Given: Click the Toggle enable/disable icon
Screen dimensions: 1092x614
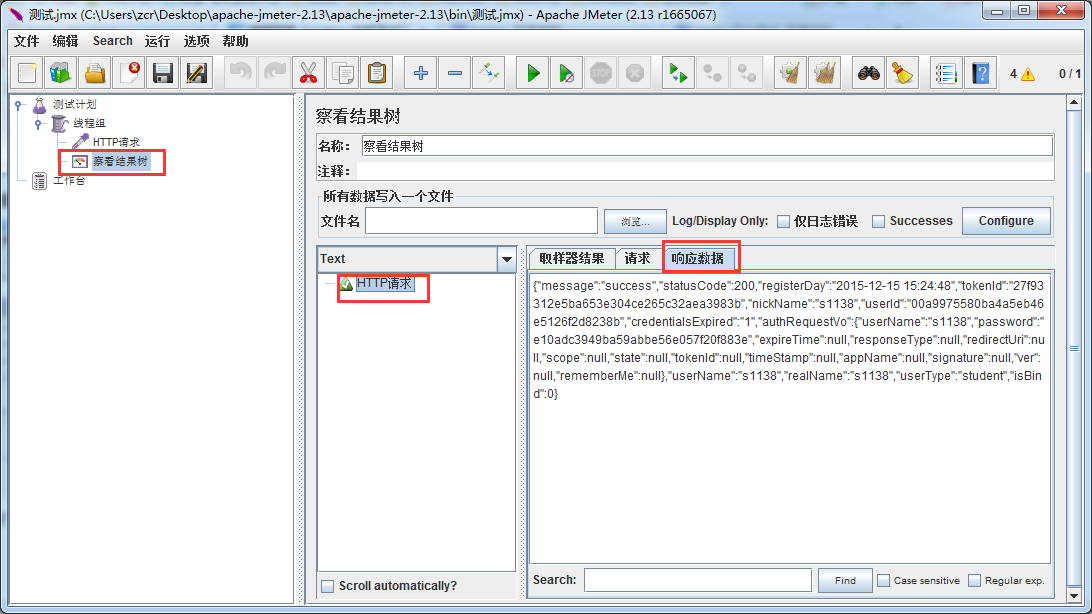Looking at the screenshot, I should [x=489, y=73].
